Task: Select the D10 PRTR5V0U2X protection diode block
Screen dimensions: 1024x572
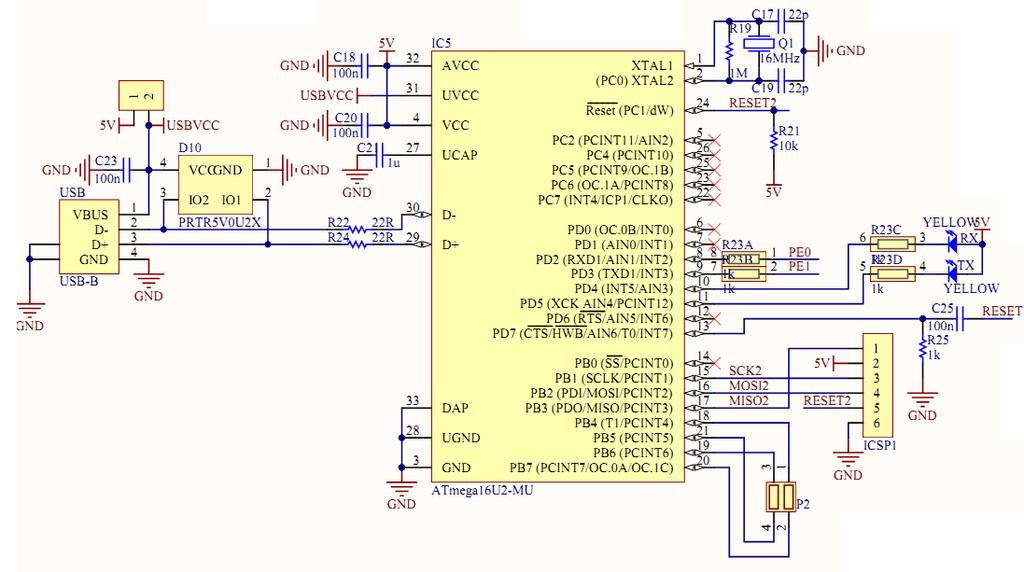Action: [x=216, y=185]
